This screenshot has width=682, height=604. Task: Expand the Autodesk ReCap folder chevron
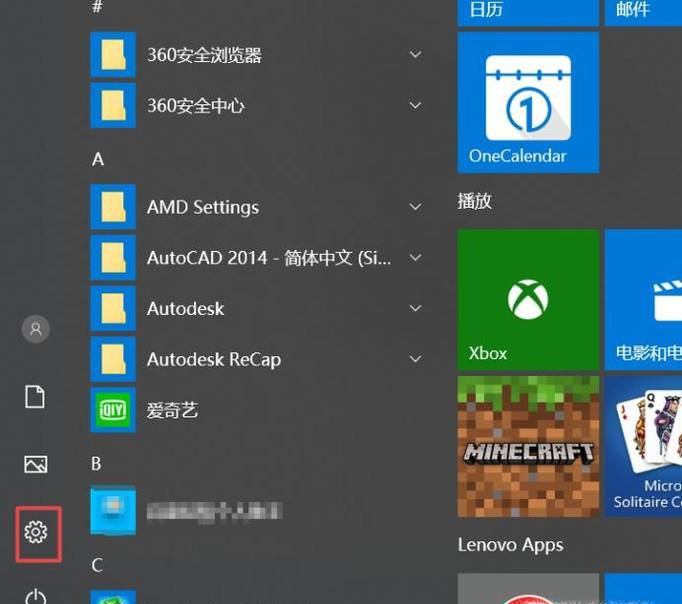[415, 359]
